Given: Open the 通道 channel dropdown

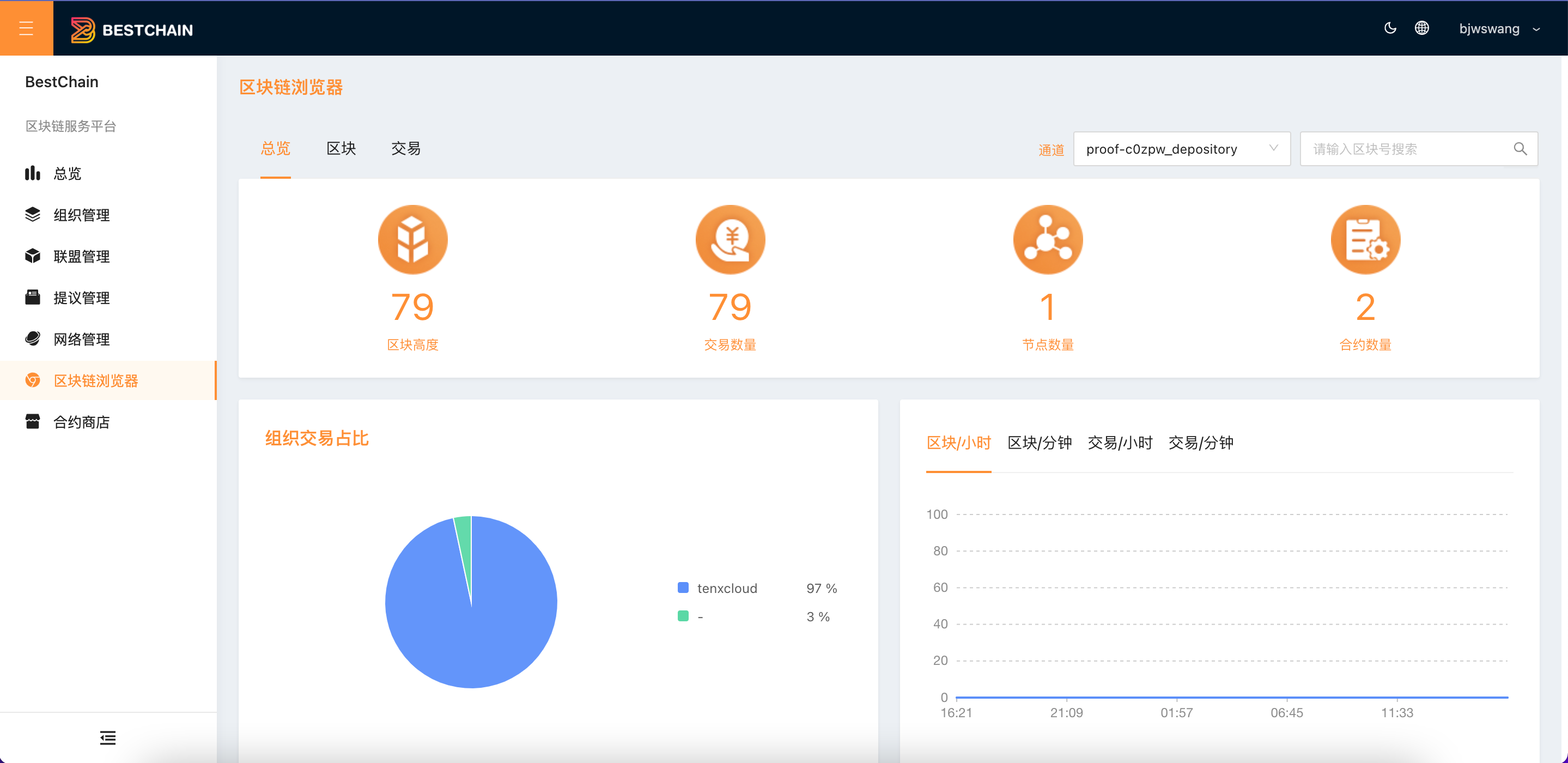Looking at the screenshot, I should (1182, 149).
